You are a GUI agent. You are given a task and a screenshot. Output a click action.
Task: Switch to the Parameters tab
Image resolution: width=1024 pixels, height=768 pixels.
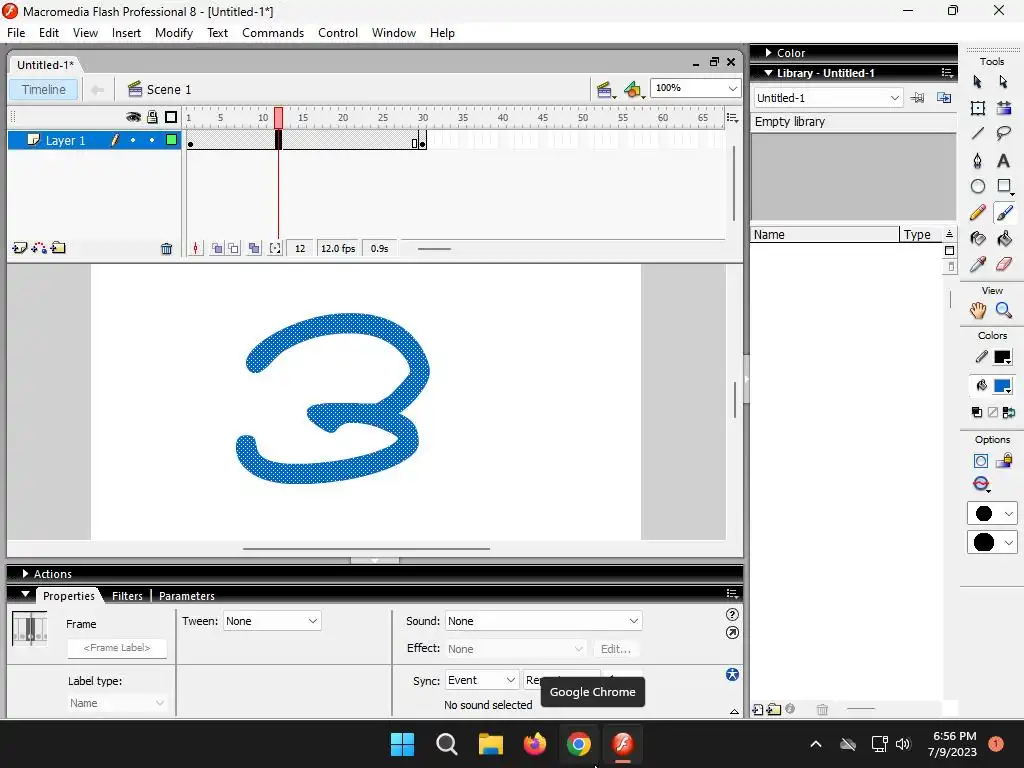pos(187,596)
